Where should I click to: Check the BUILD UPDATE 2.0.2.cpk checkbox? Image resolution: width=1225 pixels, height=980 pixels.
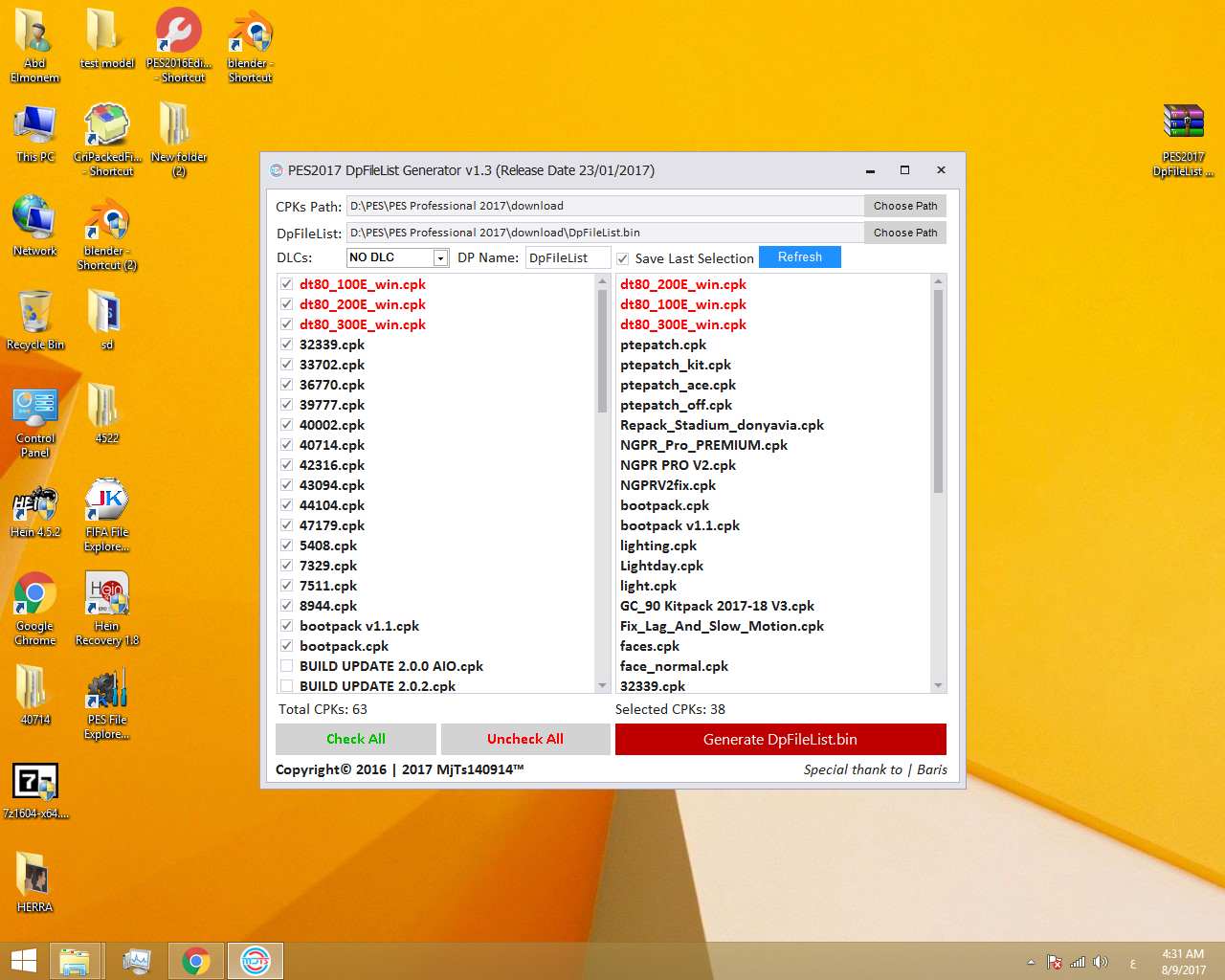pyautogui.click(x=286, y=686)
